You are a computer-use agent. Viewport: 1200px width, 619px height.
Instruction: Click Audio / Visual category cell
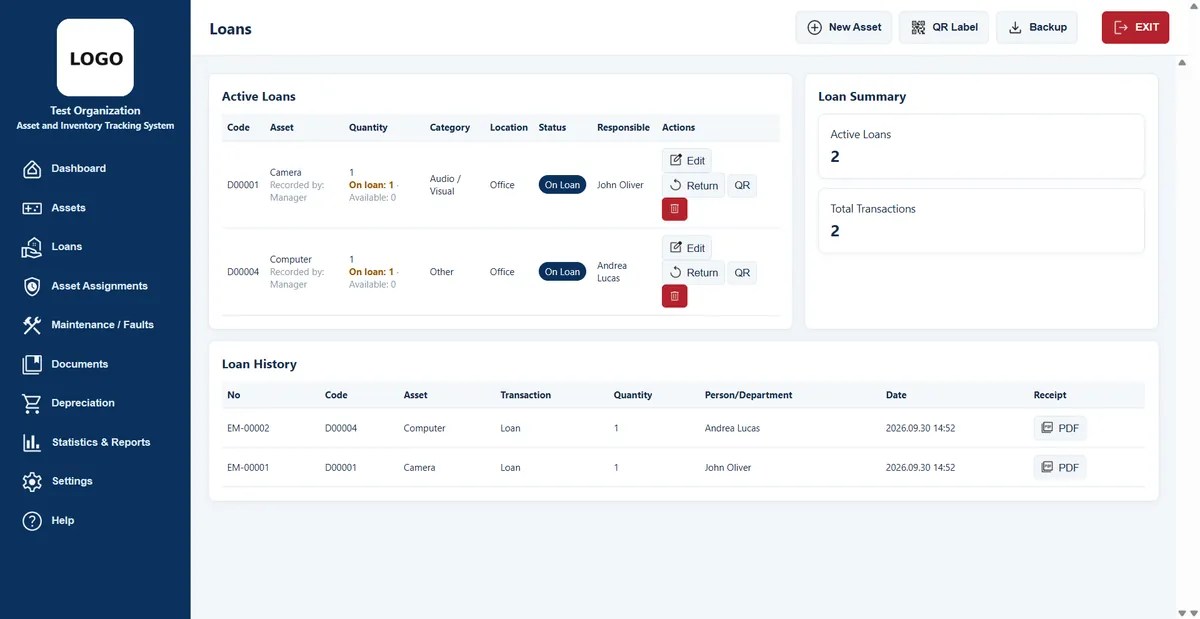pyautogui.click(x=445, y=185)
